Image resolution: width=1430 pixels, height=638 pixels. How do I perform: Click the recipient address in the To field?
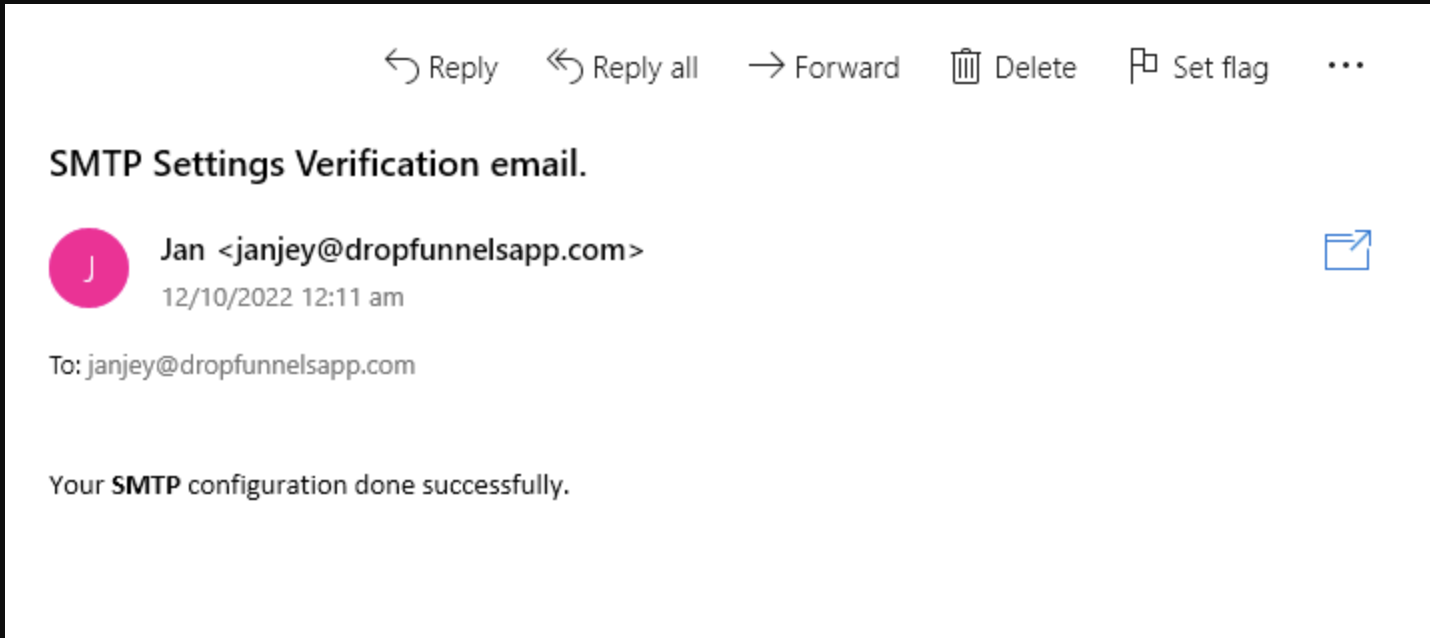(x=249, y=364)
